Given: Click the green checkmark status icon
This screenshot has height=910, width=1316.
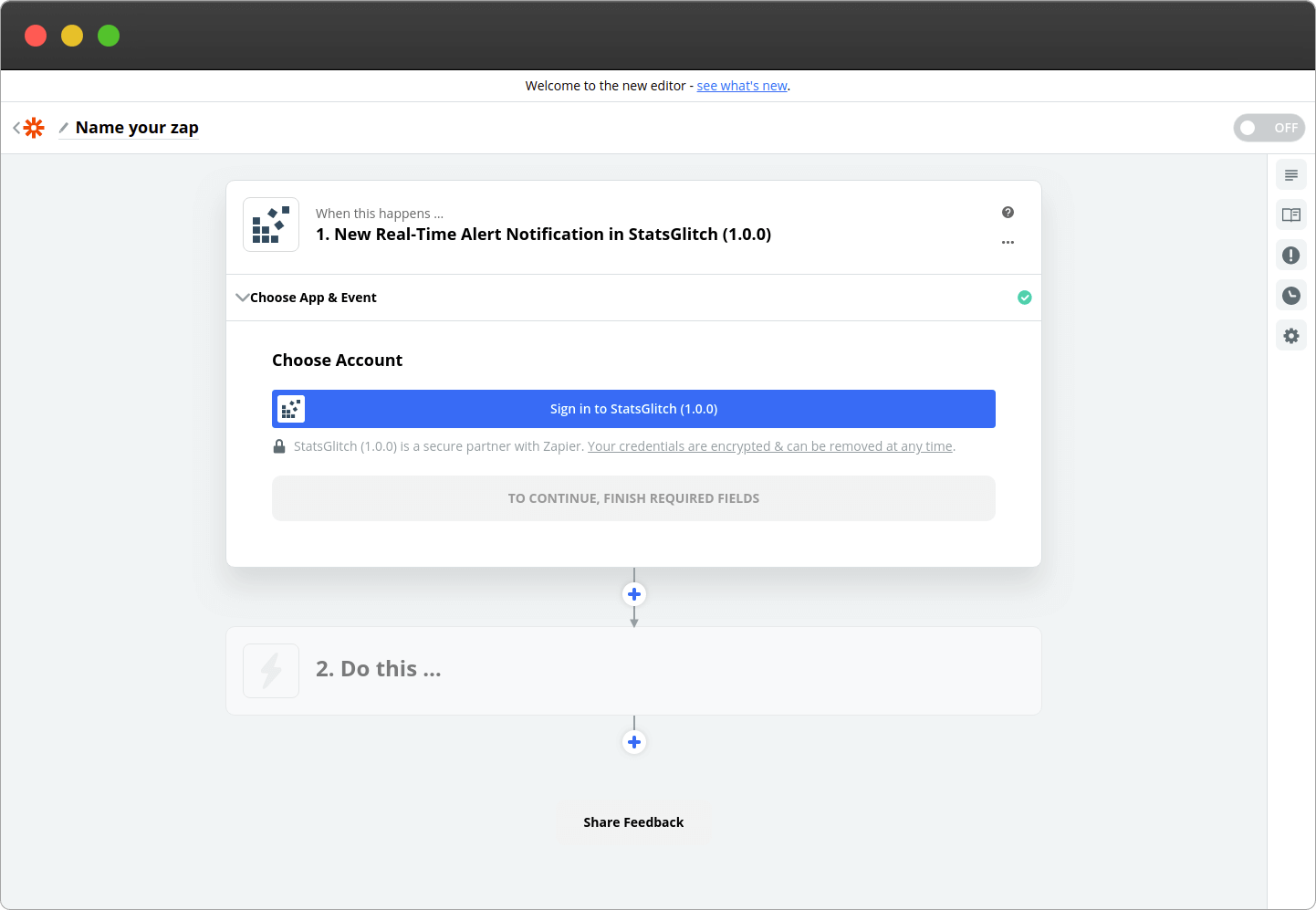Looking at the screenshot, I should (1025, 298).
